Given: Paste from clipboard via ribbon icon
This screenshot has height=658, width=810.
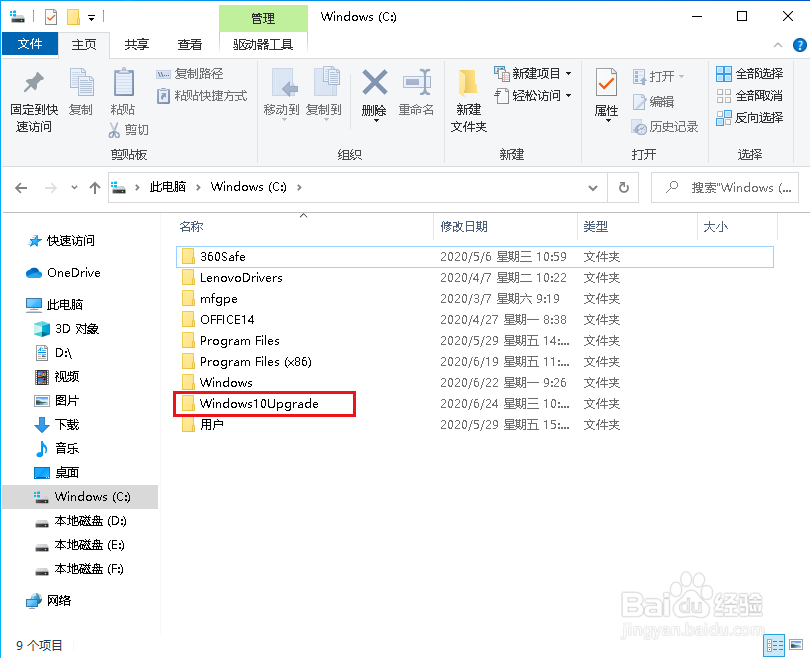Looking at the screenshot, I should click(122, 85).
